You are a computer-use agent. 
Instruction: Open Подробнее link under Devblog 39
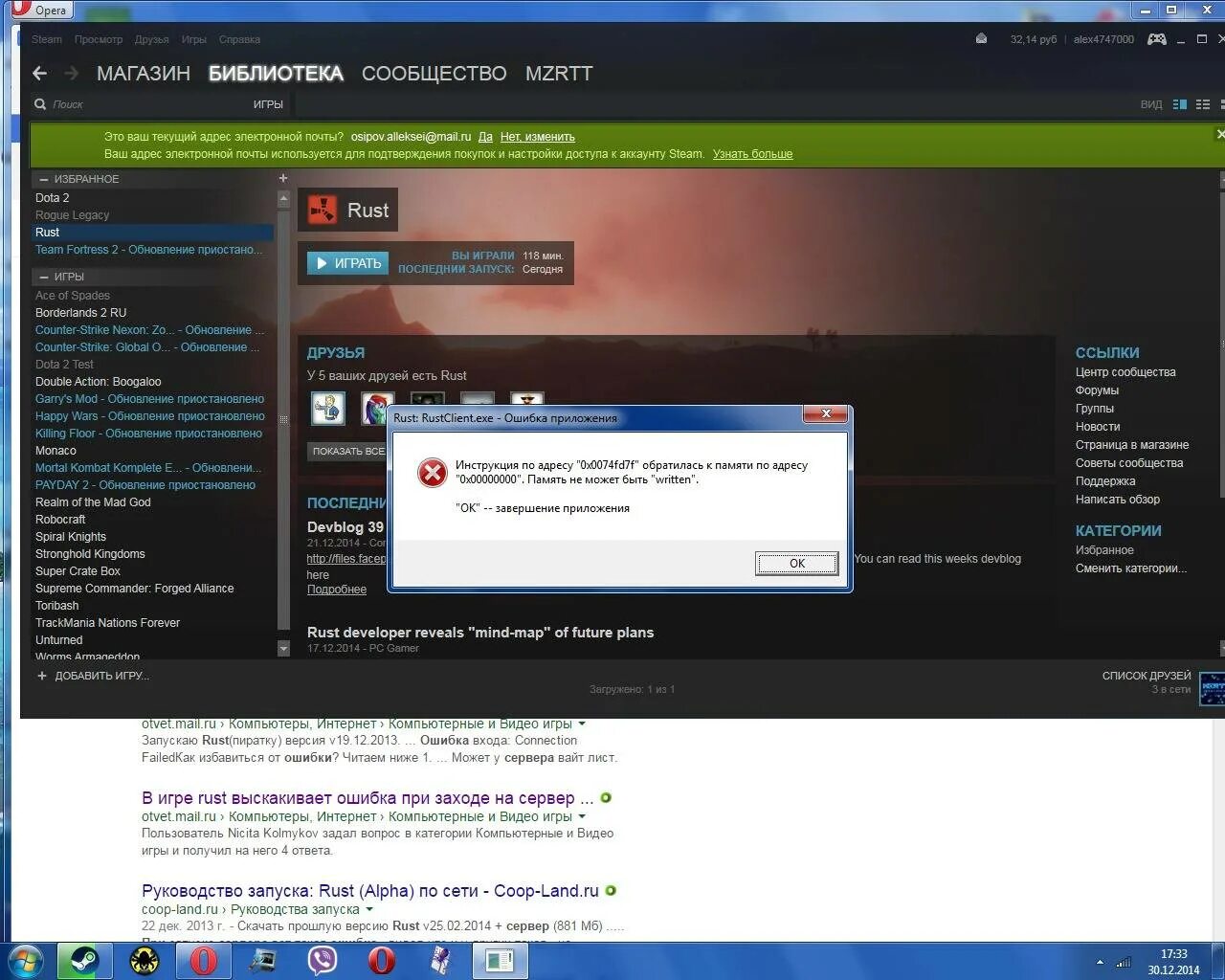click(x=337, y=590)
